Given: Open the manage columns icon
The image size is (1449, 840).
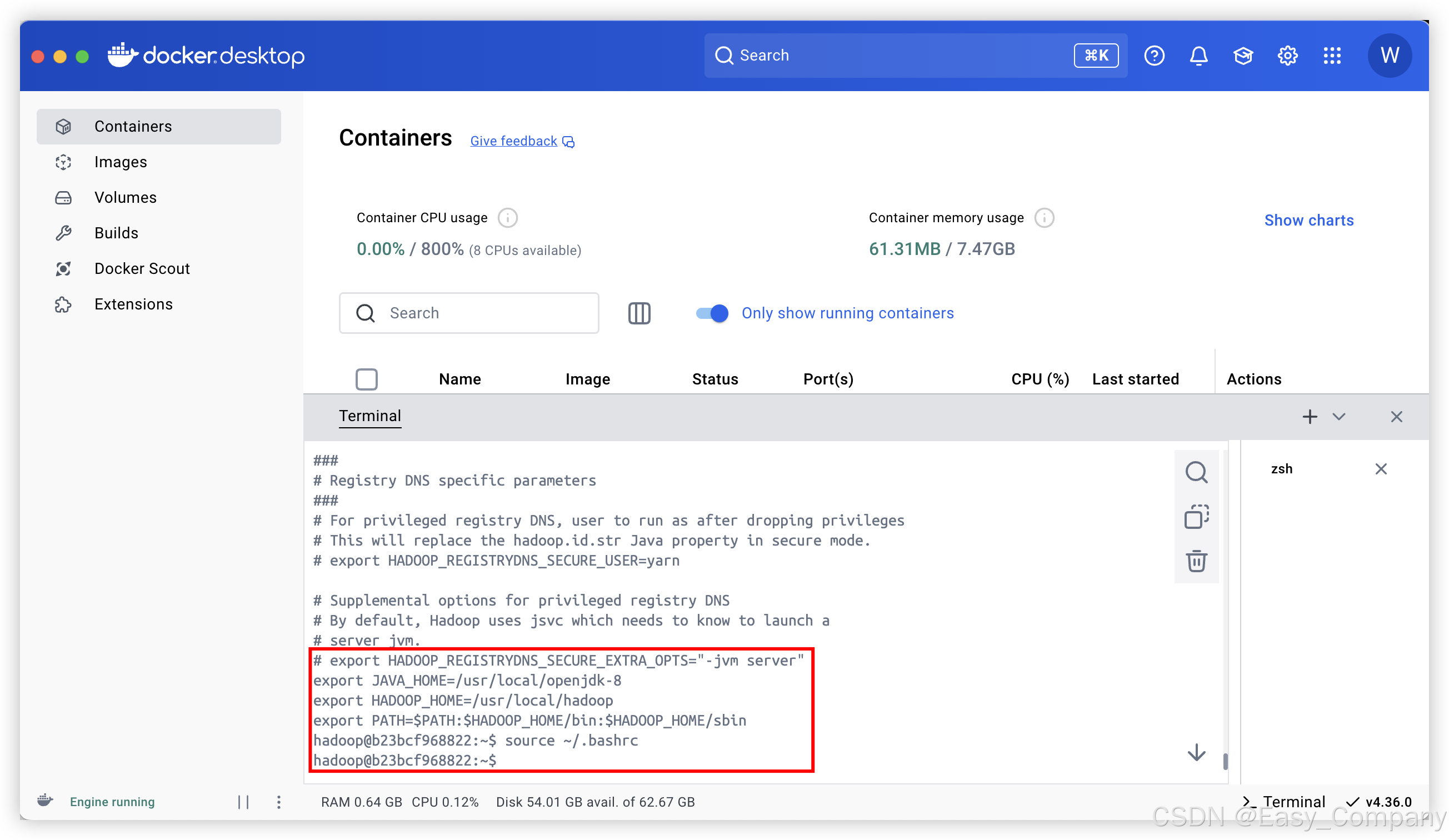Looking at the screenshot, I should [x=639, y=313].
